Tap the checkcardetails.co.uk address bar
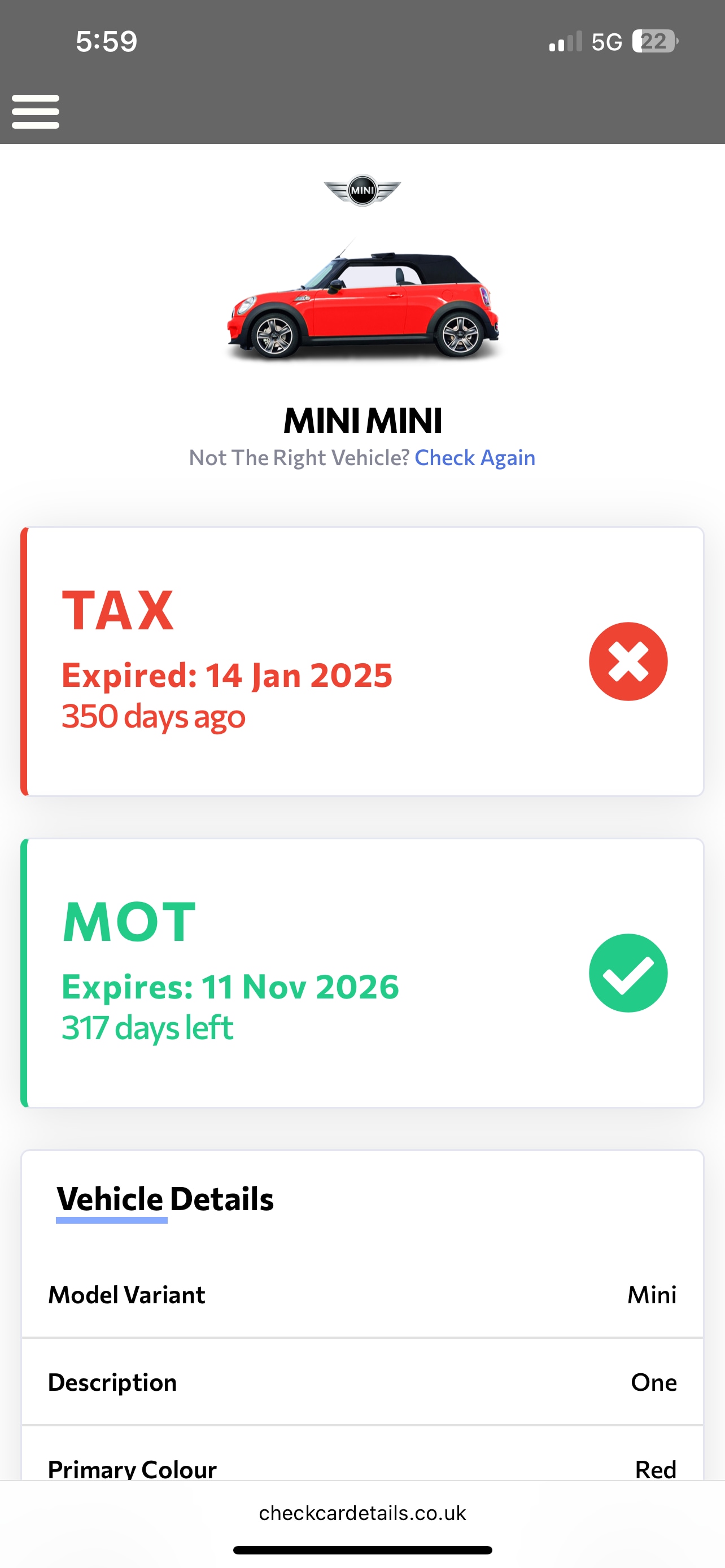 pos(362,1513)
